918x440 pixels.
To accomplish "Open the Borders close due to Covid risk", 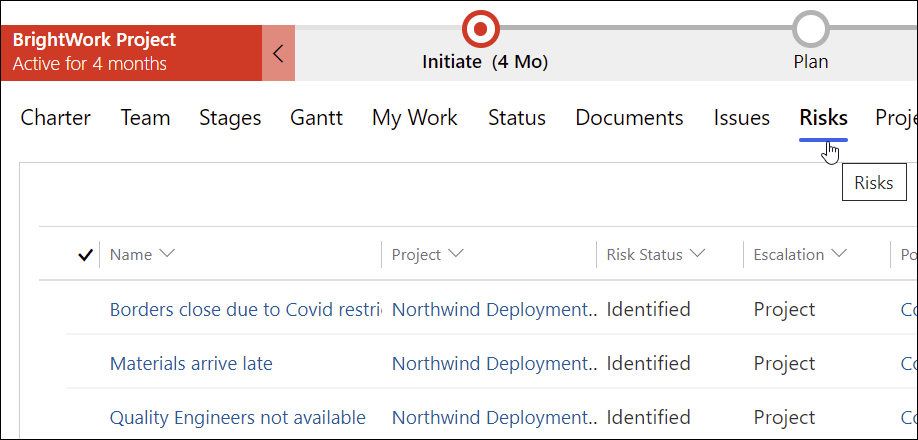I will click(245, 310).
